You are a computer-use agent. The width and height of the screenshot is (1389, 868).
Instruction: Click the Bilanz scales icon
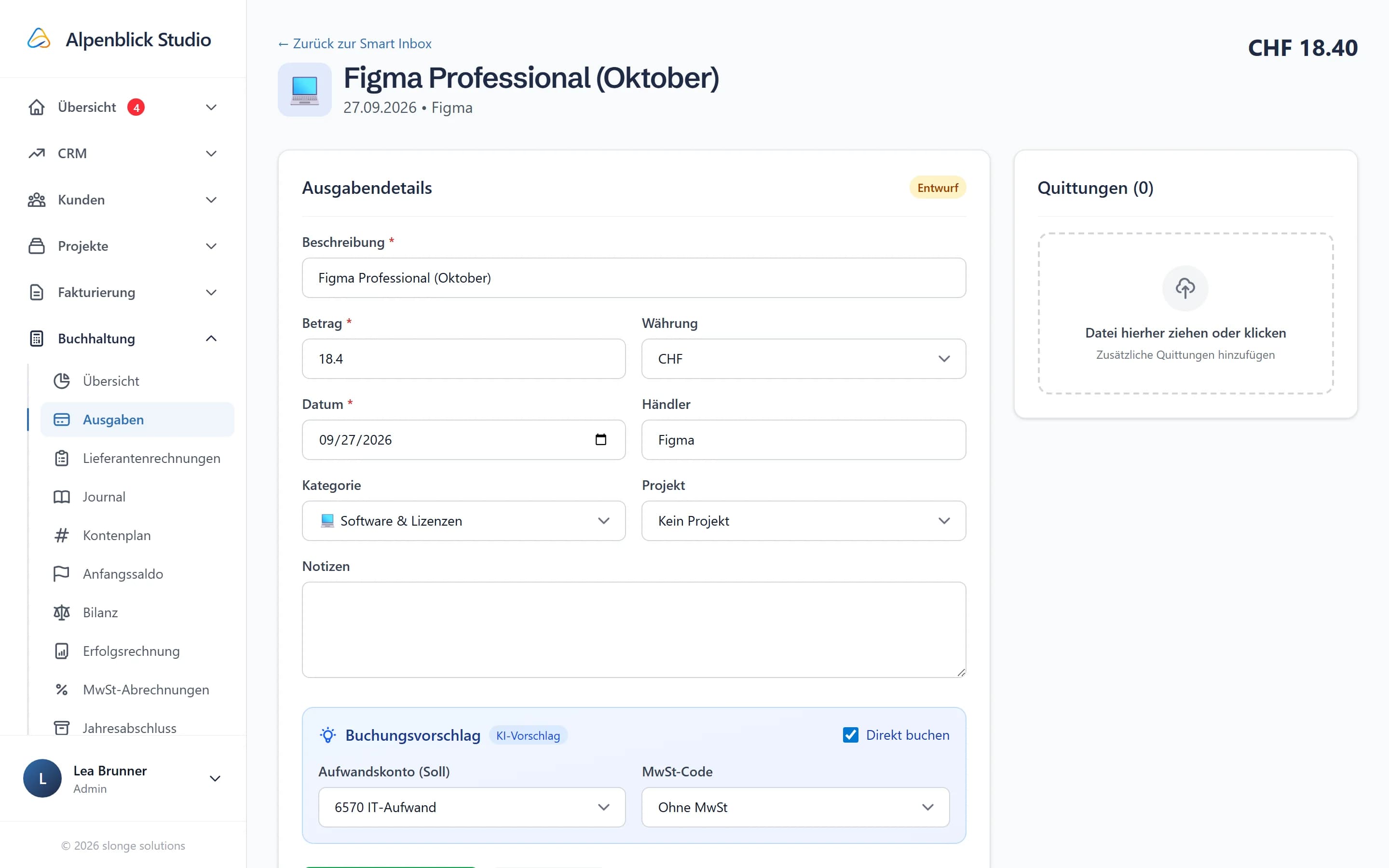pos(61,612)
